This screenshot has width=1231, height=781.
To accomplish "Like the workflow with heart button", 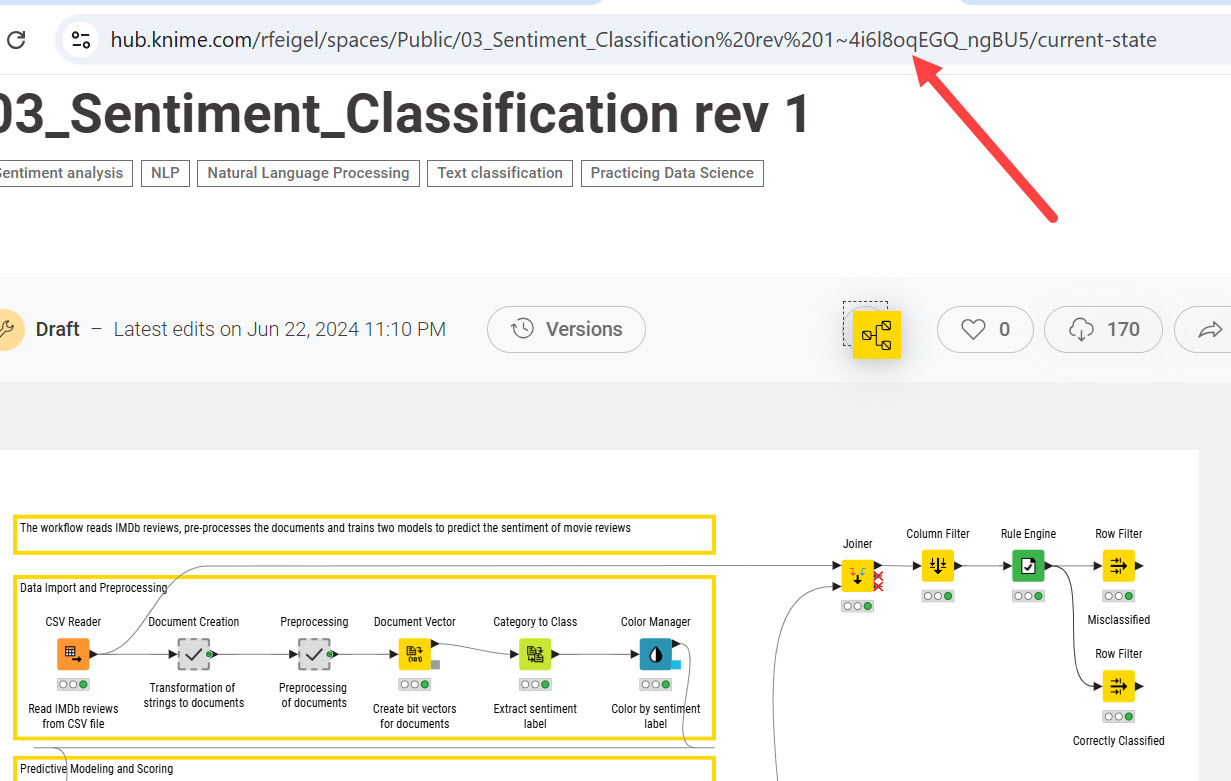I will (x=985, y=329).
